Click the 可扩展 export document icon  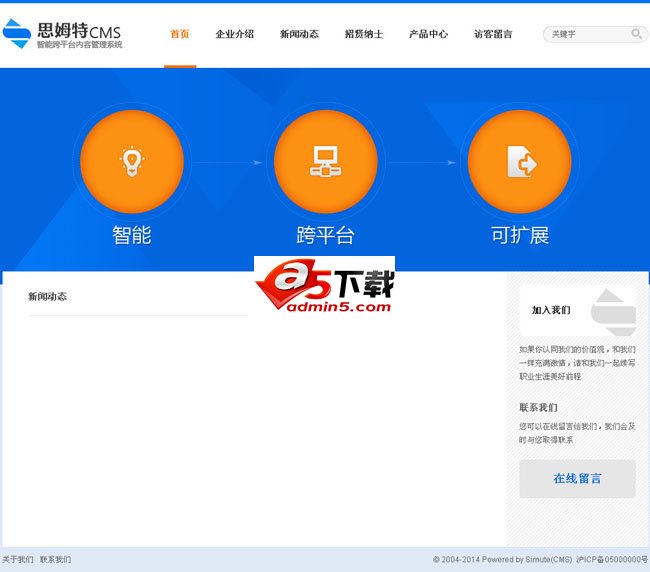[519, 162]
